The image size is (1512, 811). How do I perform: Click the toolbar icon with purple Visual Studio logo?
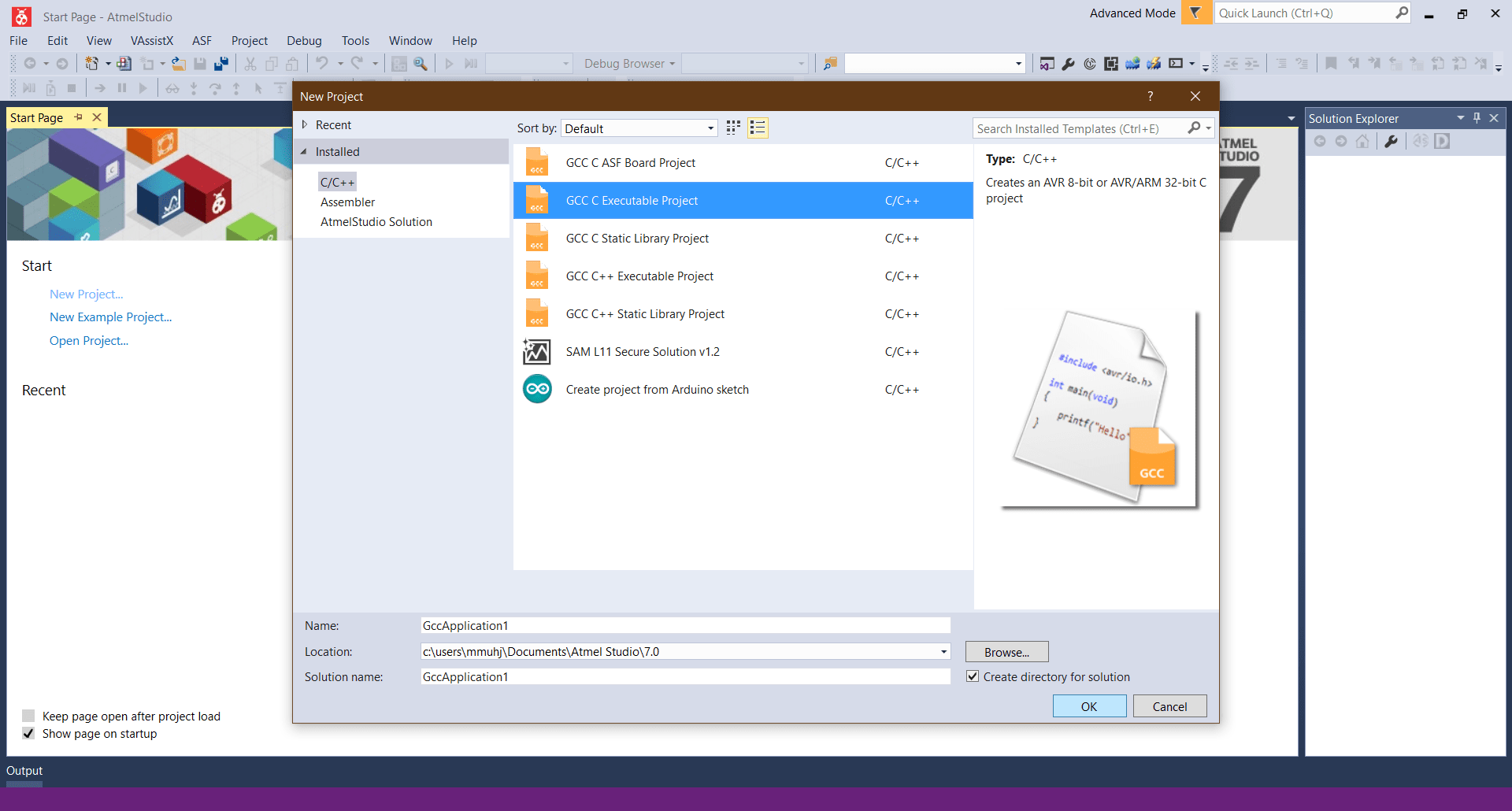tap(1047, 64)
